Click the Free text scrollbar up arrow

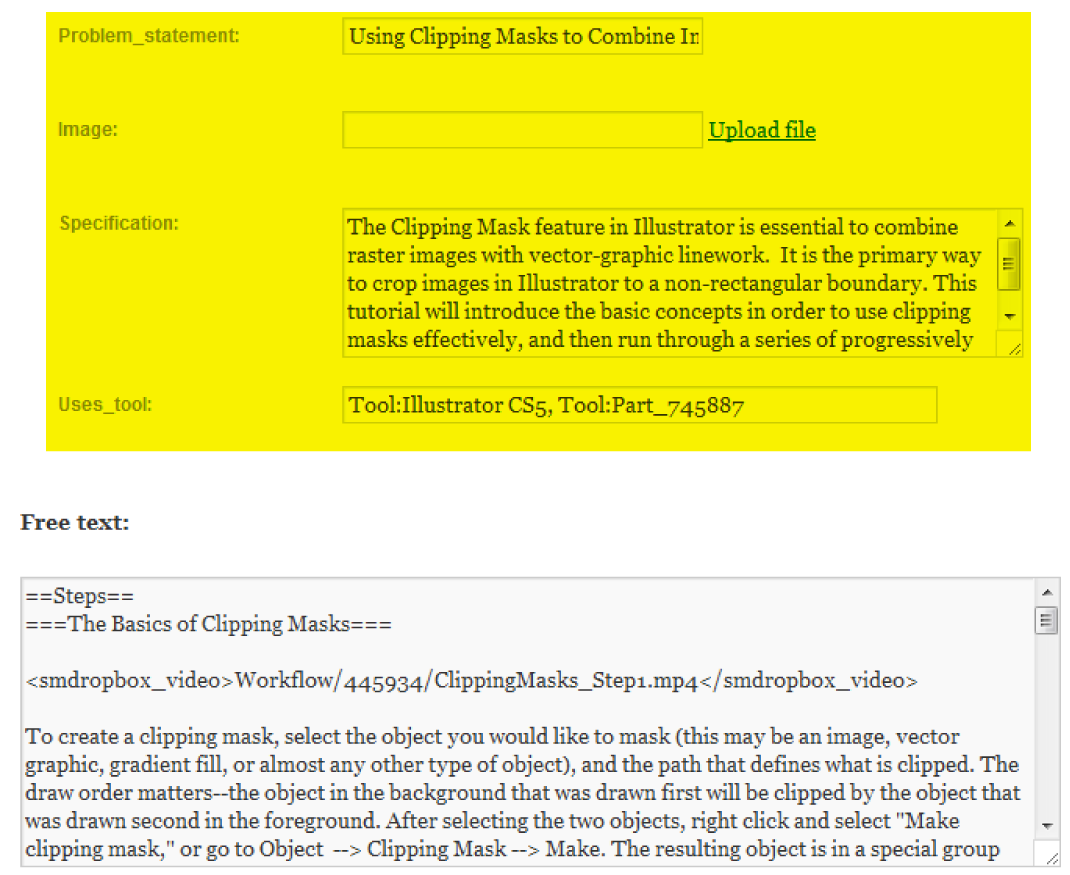pos(1047,592)
